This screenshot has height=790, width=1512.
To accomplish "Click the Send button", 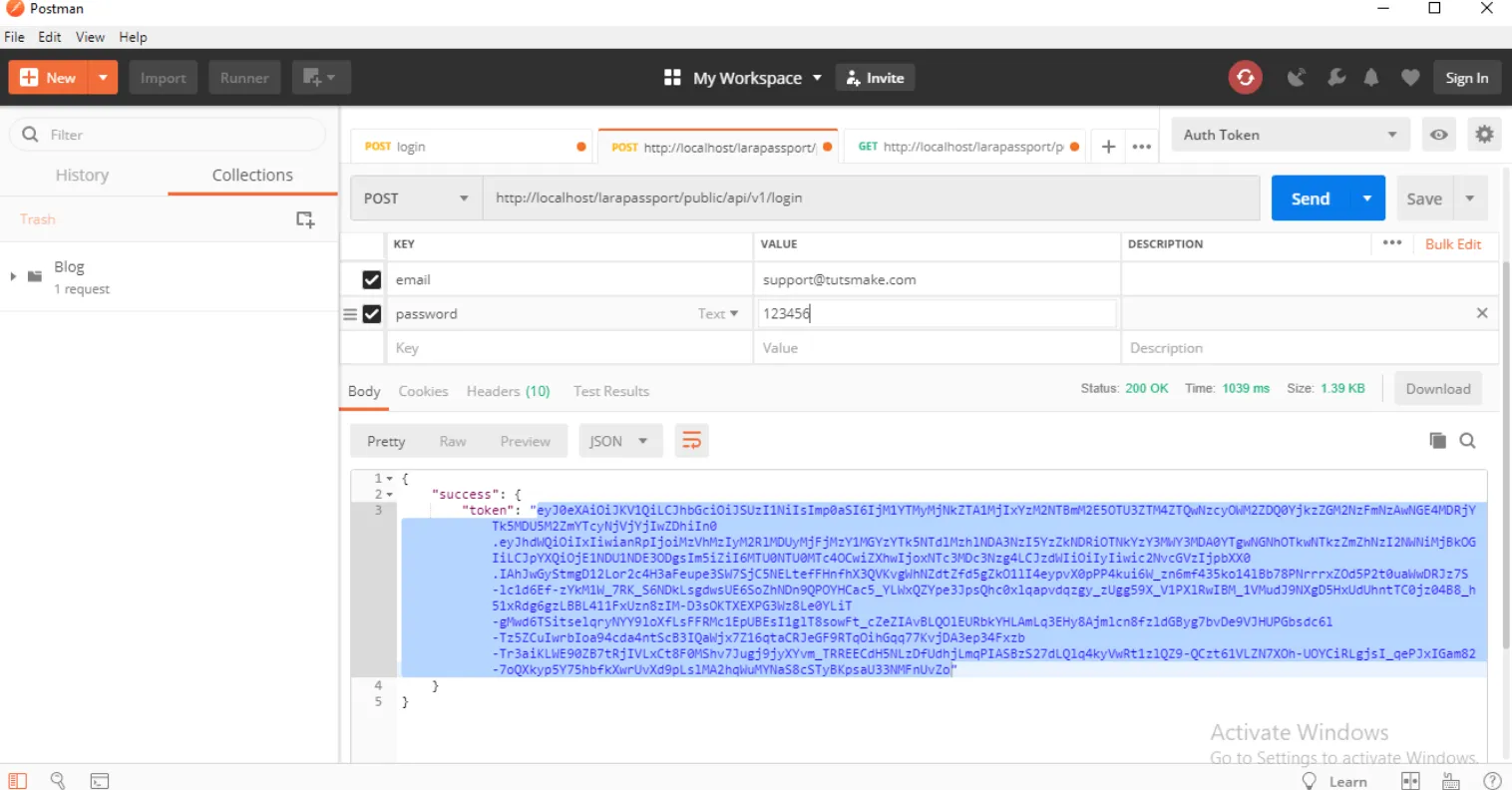I will 1311,198.
